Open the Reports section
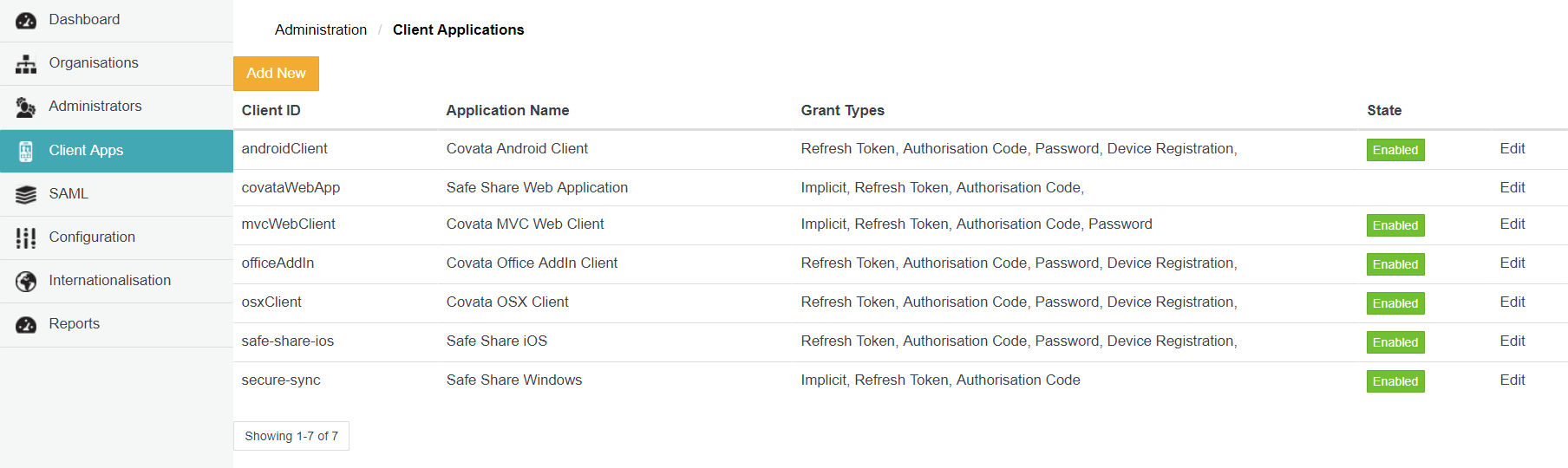 click(x=116, y=324)
